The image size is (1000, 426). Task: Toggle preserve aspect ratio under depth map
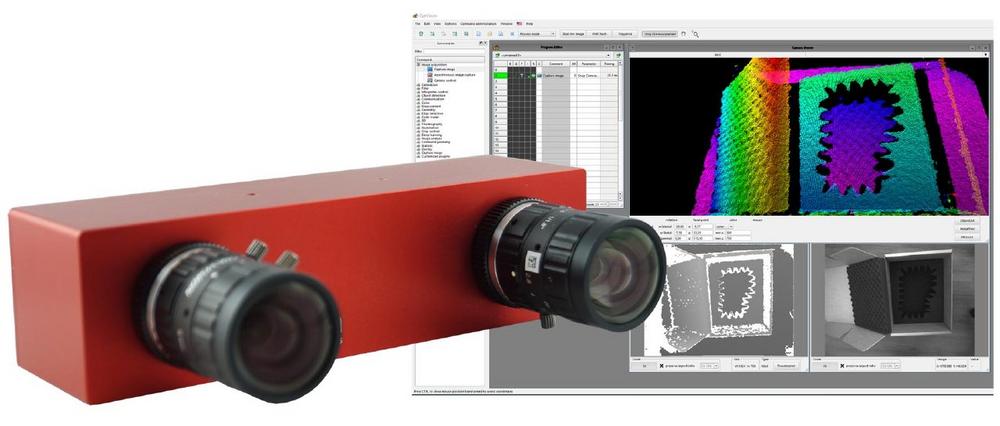(x=661, y=366)
